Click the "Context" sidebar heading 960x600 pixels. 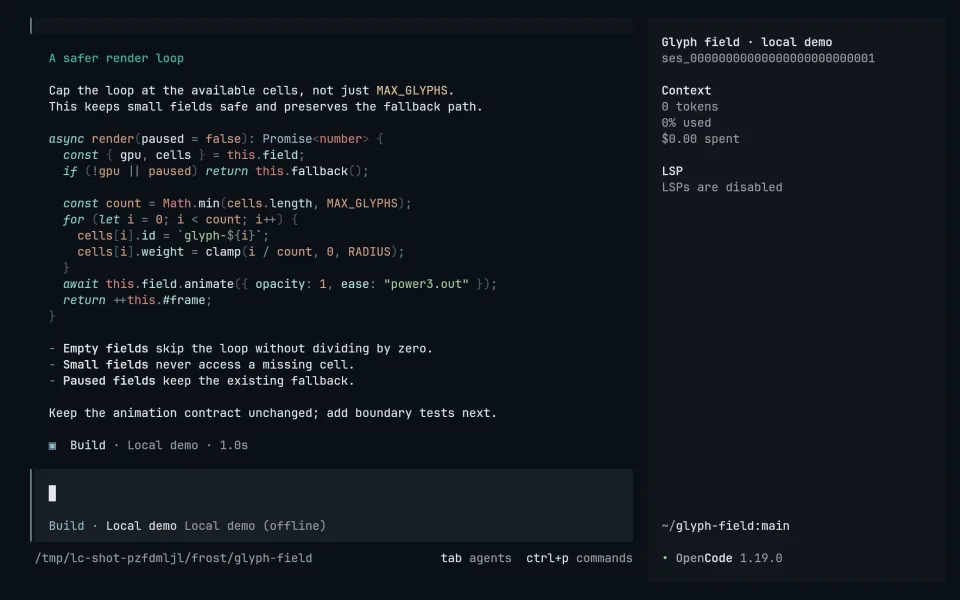[686, 90]
